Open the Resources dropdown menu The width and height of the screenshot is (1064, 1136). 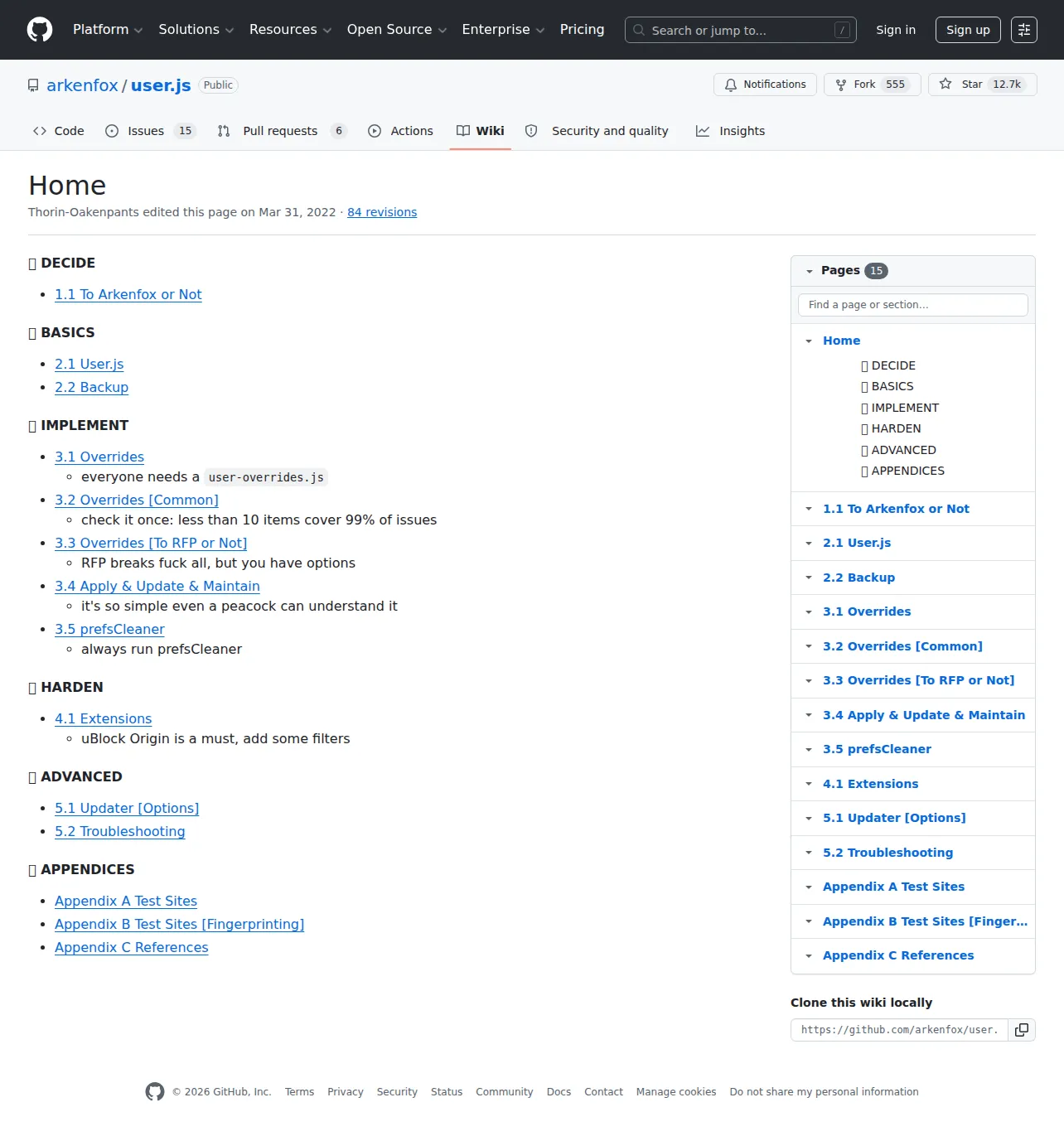[290, 30]
